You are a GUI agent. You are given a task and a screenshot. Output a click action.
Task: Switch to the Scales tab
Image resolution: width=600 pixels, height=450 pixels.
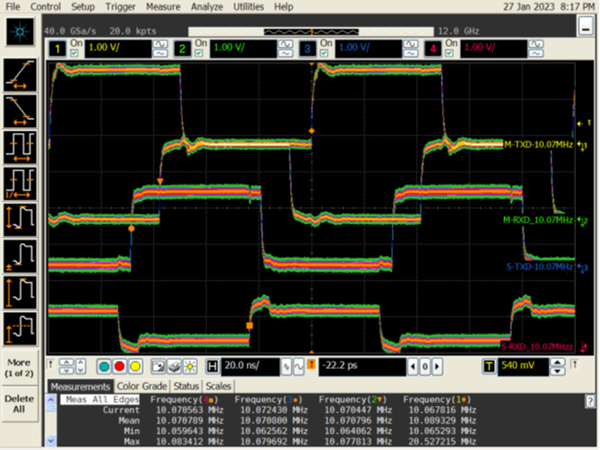click(218, 386)
